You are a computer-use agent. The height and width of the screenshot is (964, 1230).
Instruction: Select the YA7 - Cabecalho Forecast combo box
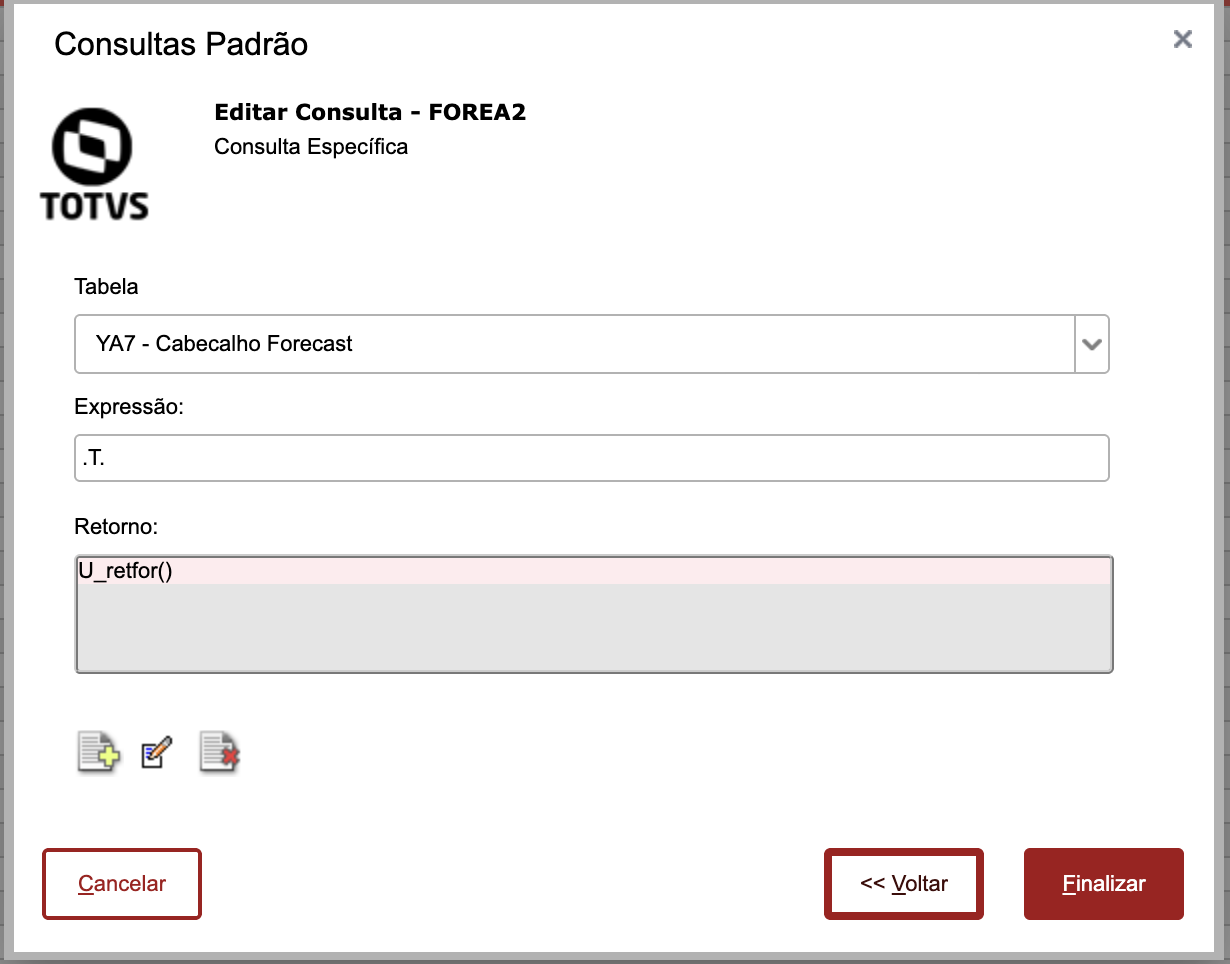click(592, 344)
